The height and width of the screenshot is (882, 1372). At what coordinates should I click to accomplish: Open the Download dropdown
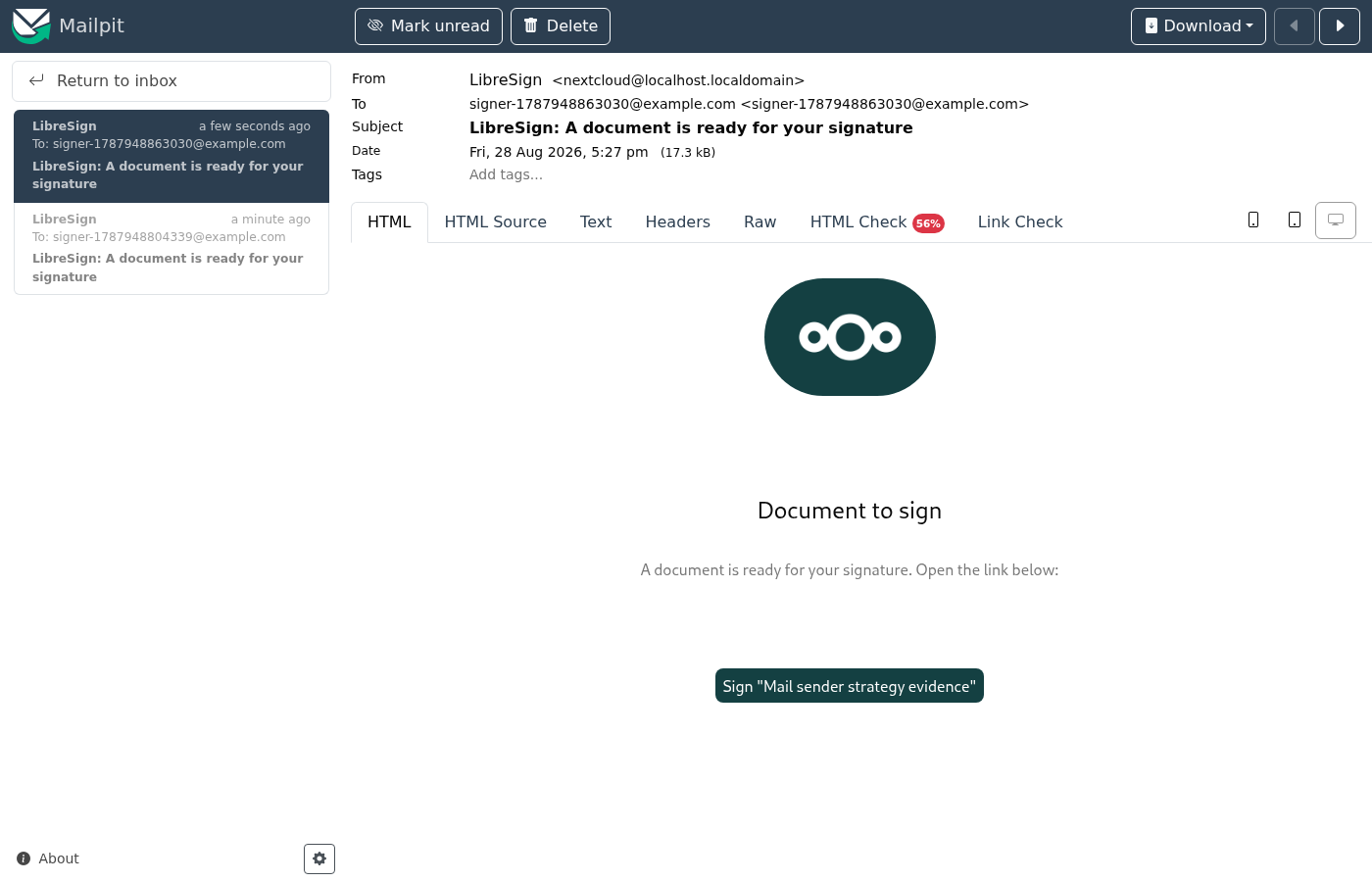click(x=1199, y=26)
